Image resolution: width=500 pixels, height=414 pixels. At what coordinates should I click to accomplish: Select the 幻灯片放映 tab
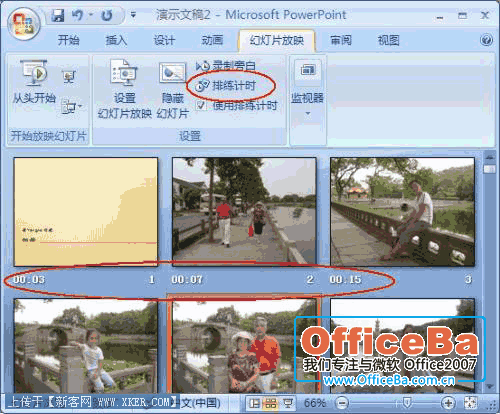(x=276, y=40)
